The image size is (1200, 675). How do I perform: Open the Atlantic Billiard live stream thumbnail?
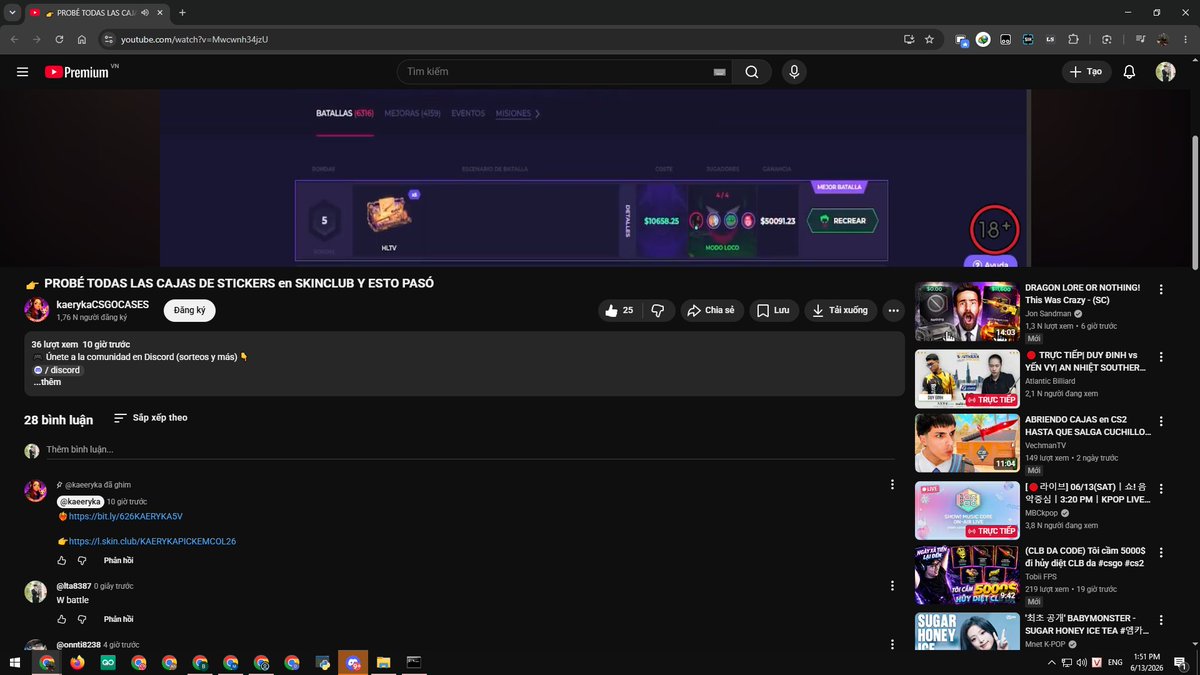(967, 377)
